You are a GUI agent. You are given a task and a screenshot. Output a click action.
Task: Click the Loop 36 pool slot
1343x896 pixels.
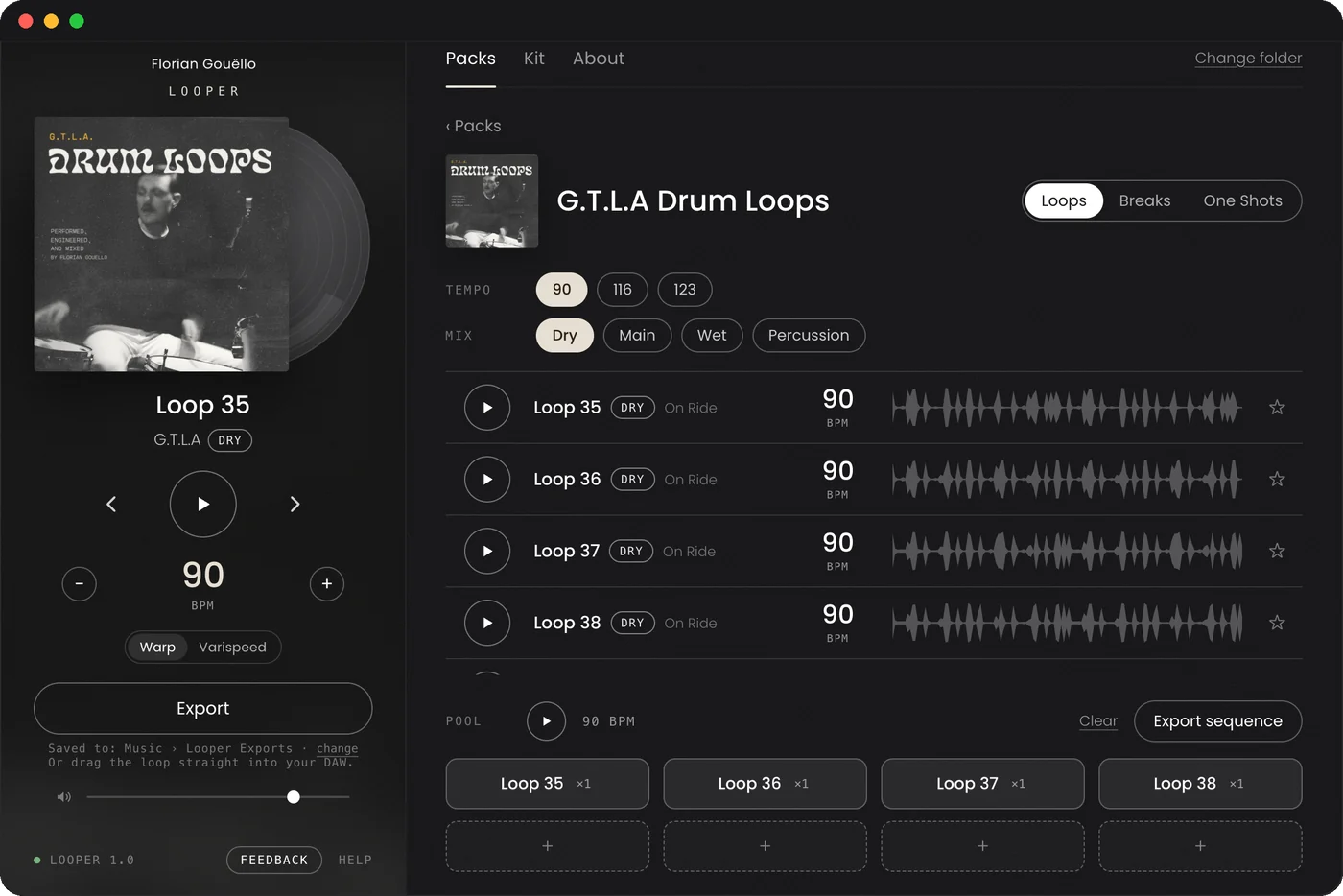(x=766, y=784)
